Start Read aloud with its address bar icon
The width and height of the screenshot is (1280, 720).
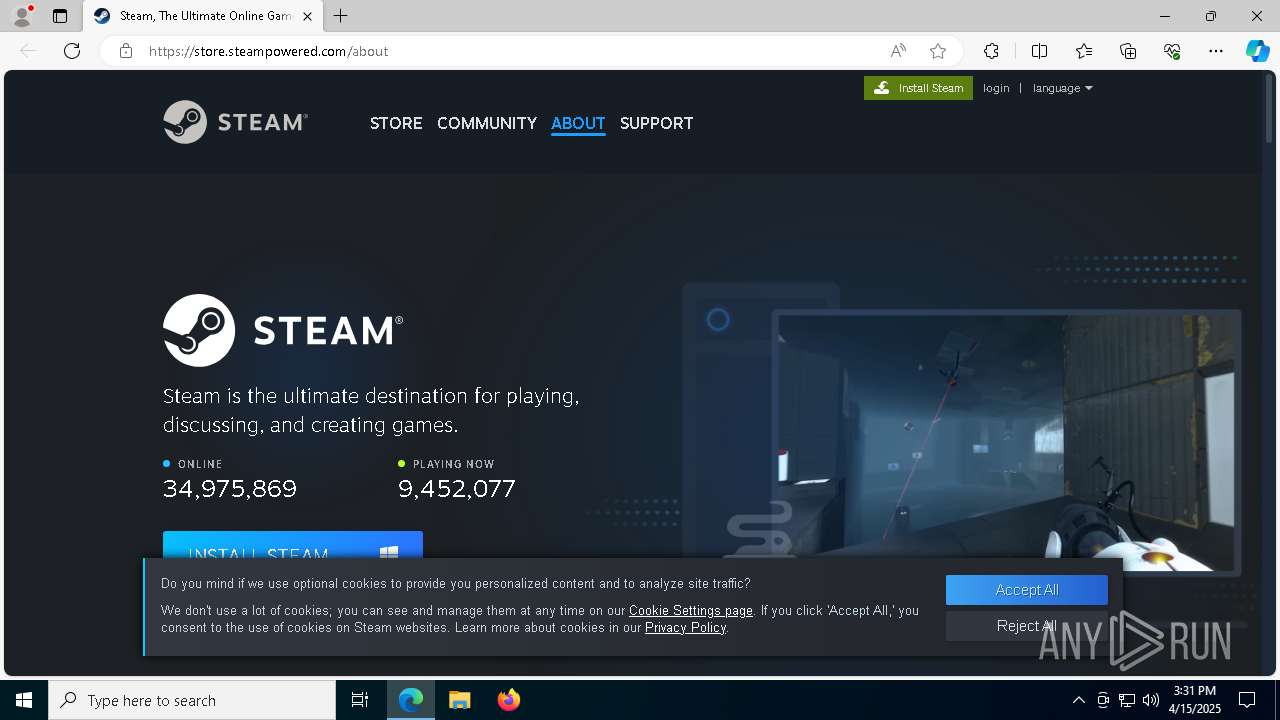898,51
